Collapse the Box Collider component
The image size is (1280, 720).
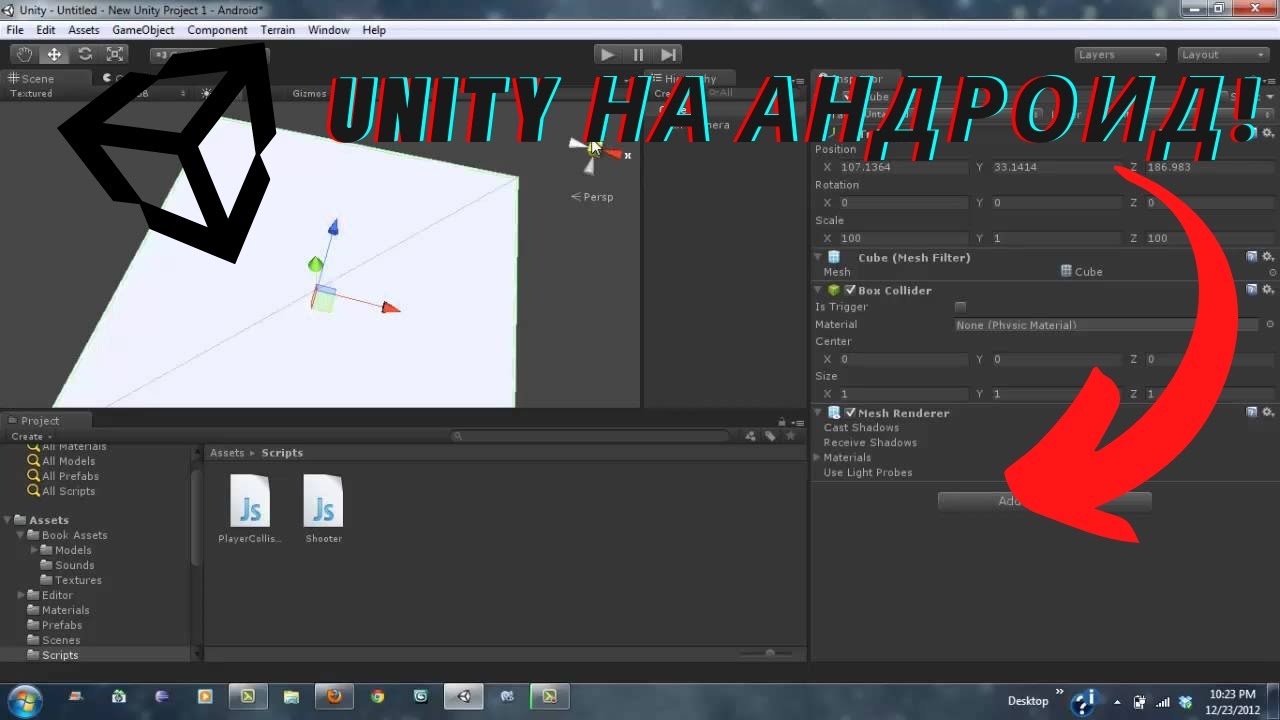pos(818,290)
